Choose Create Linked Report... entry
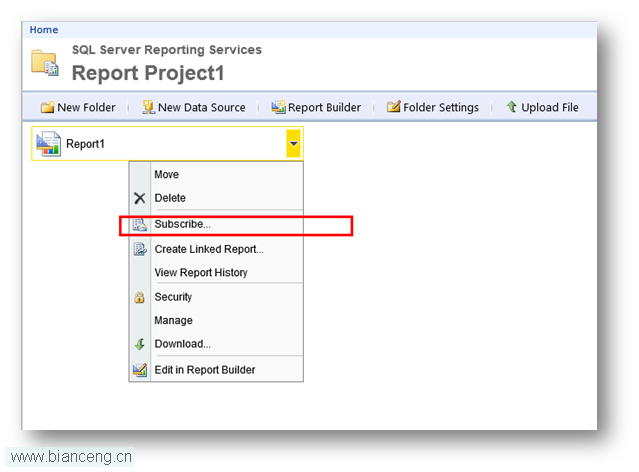The height and width of the screenshot is (472, 639). [209, 249]
